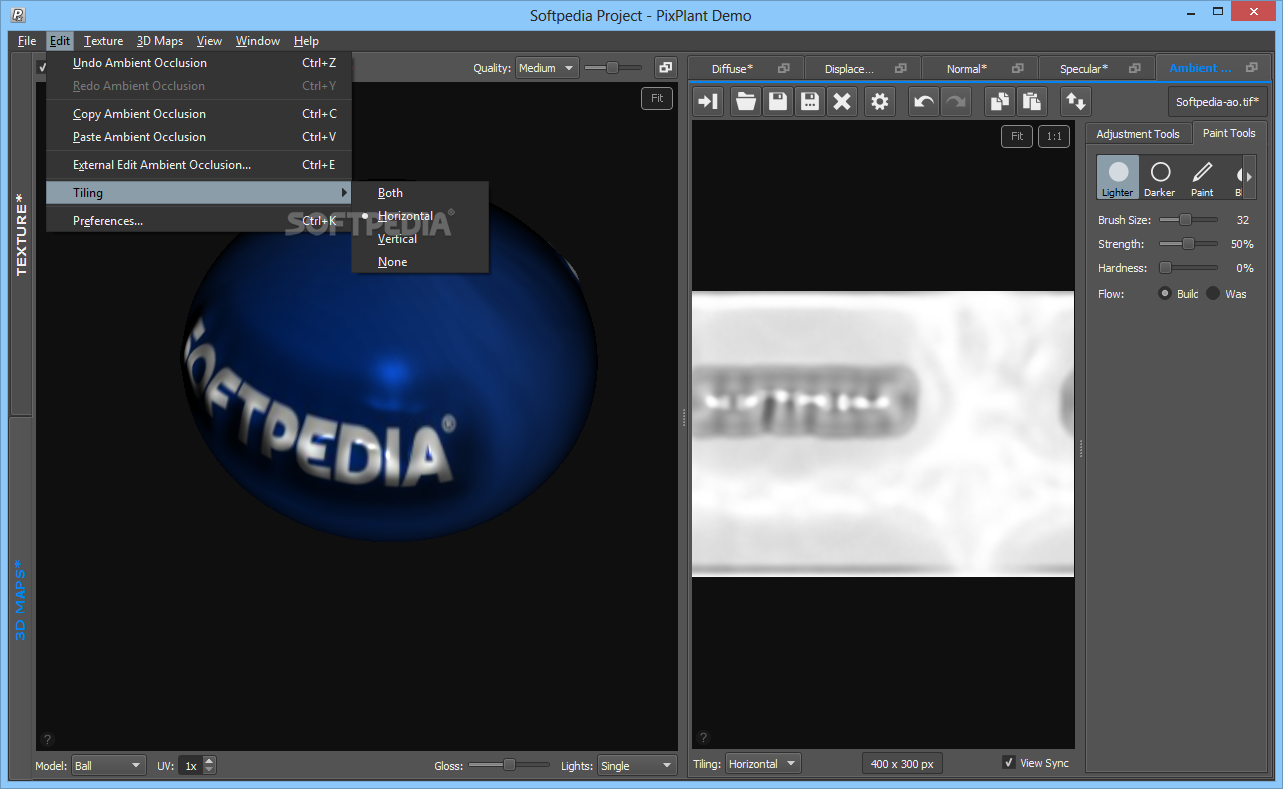The width and height of the screenshot is (1283, 789).
Task: Open the Lights dropdown set to Single
Action: (x=637, y=766)
